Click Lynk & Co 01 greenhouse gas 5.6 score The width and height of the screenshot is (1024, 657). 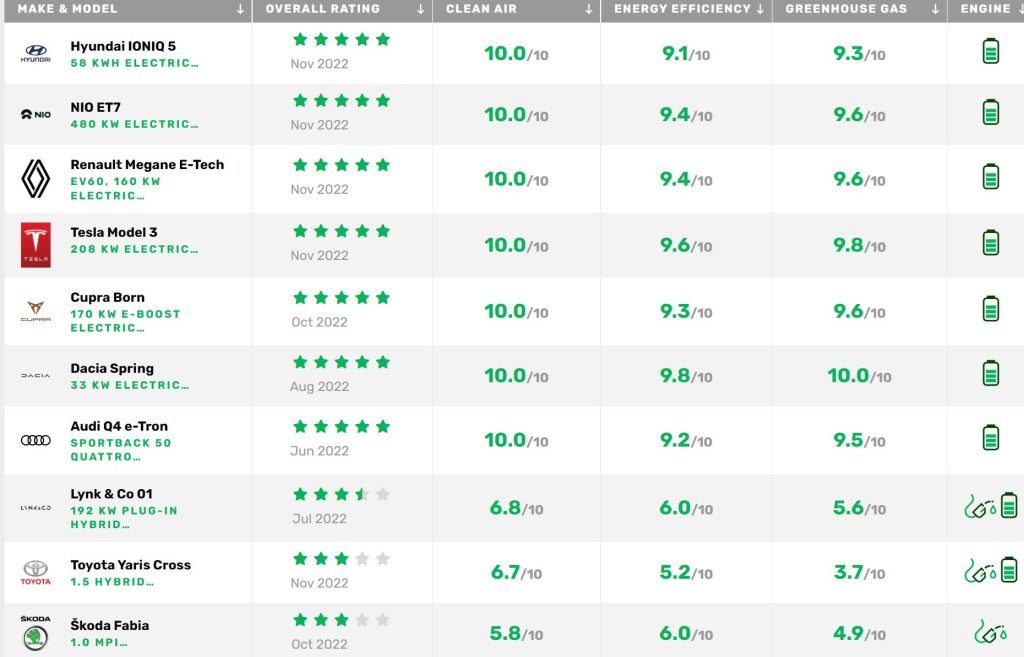(x=859, y=508)
